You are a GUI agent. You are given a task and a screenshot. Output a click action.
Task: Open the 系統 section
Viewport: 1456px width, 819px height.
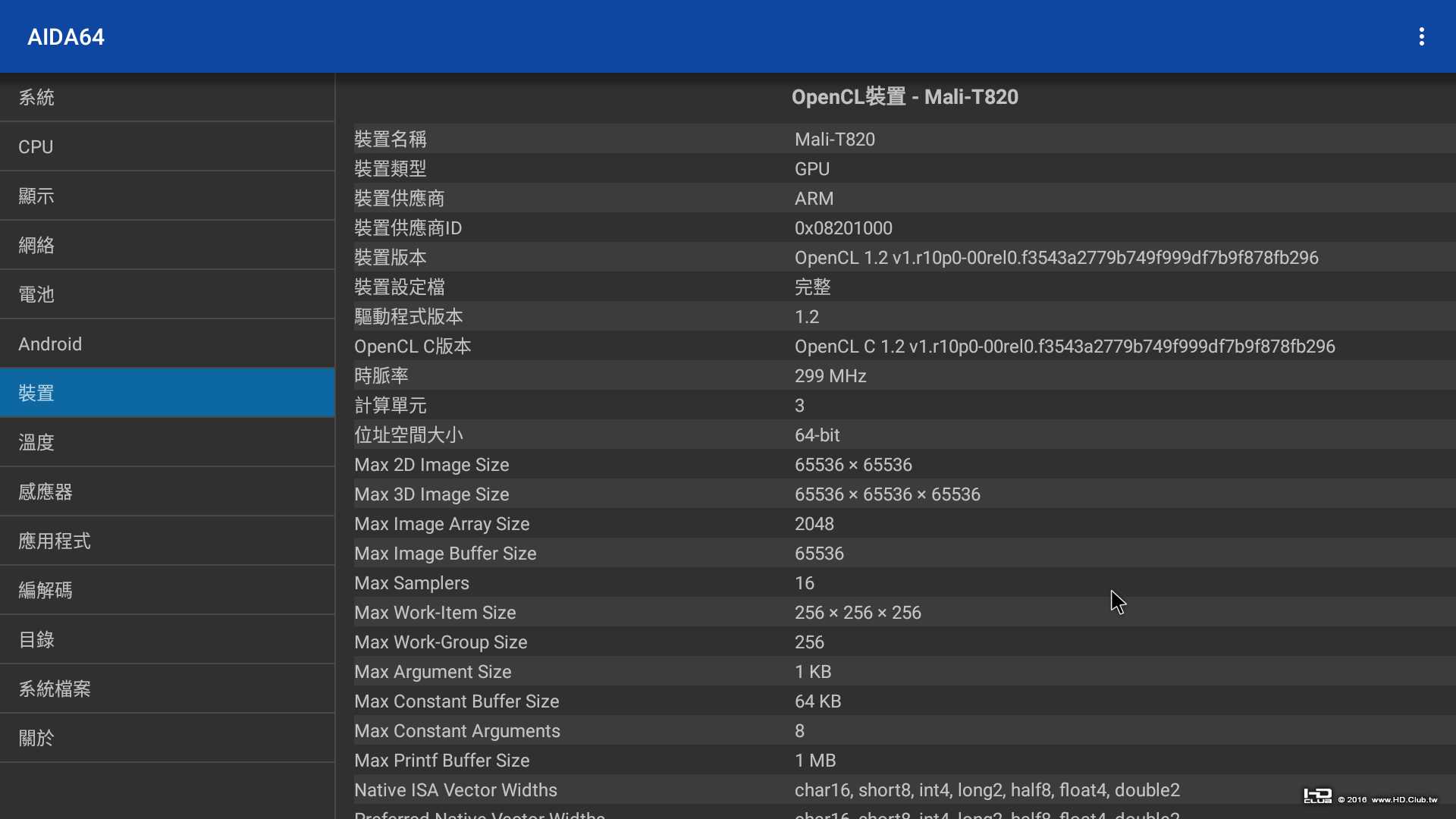(x=167, y=97)
